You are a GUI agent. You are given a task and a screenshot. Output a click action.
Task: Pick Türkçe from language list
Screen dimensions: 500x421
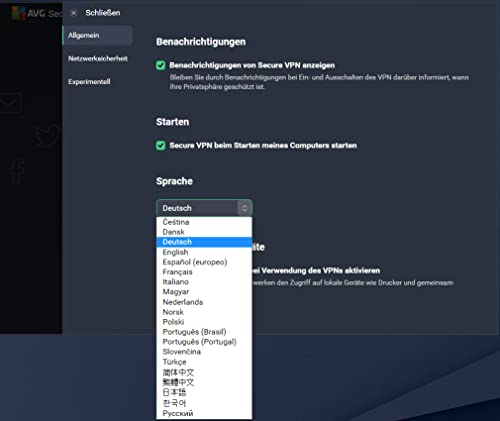click(204, 362)
